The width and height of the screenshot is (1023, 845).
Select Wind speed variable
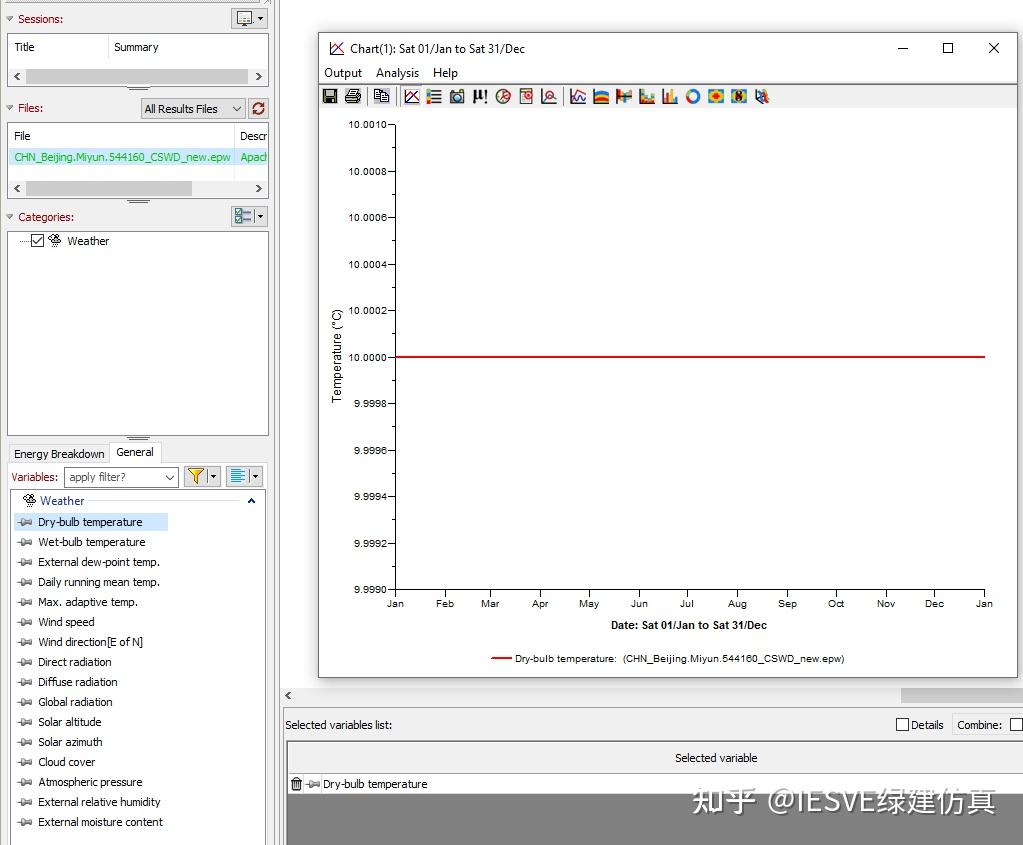(x=66, y=622)
